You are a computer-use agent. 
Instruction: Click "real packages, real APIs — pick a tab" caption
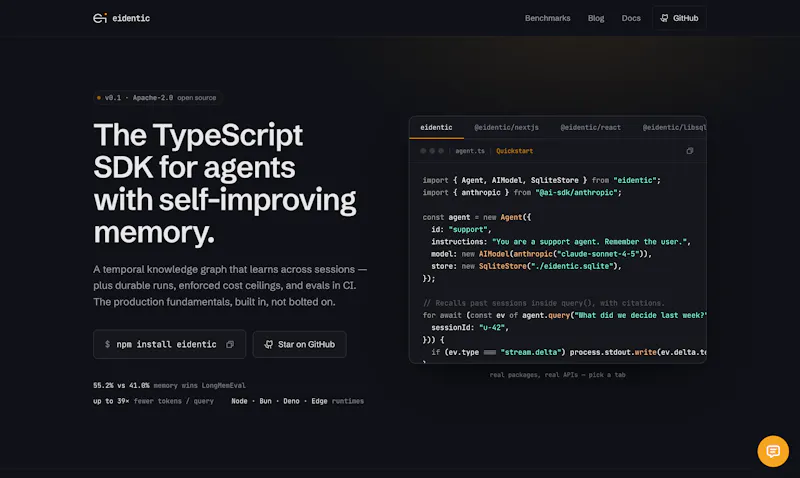[557, 375]
